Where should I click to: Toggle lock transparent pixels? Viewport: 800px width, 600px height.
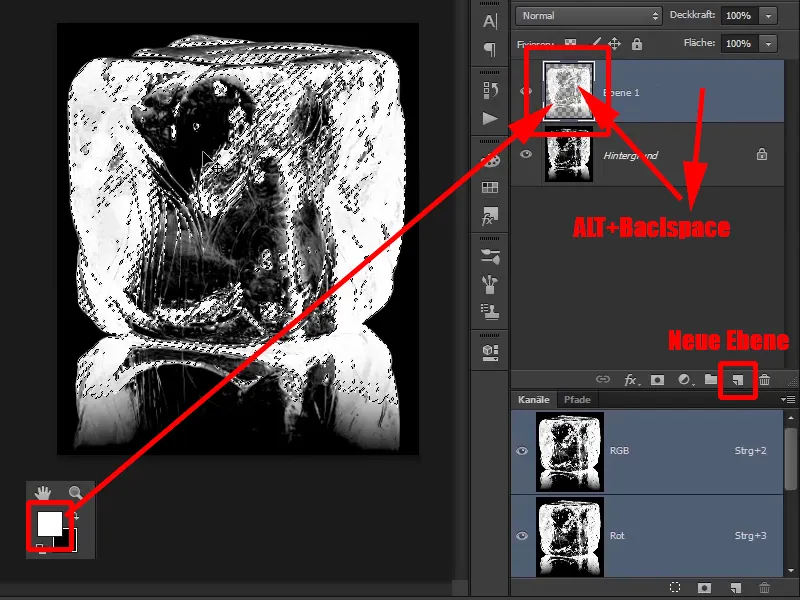pyautogui.click(x=570, y=44)
